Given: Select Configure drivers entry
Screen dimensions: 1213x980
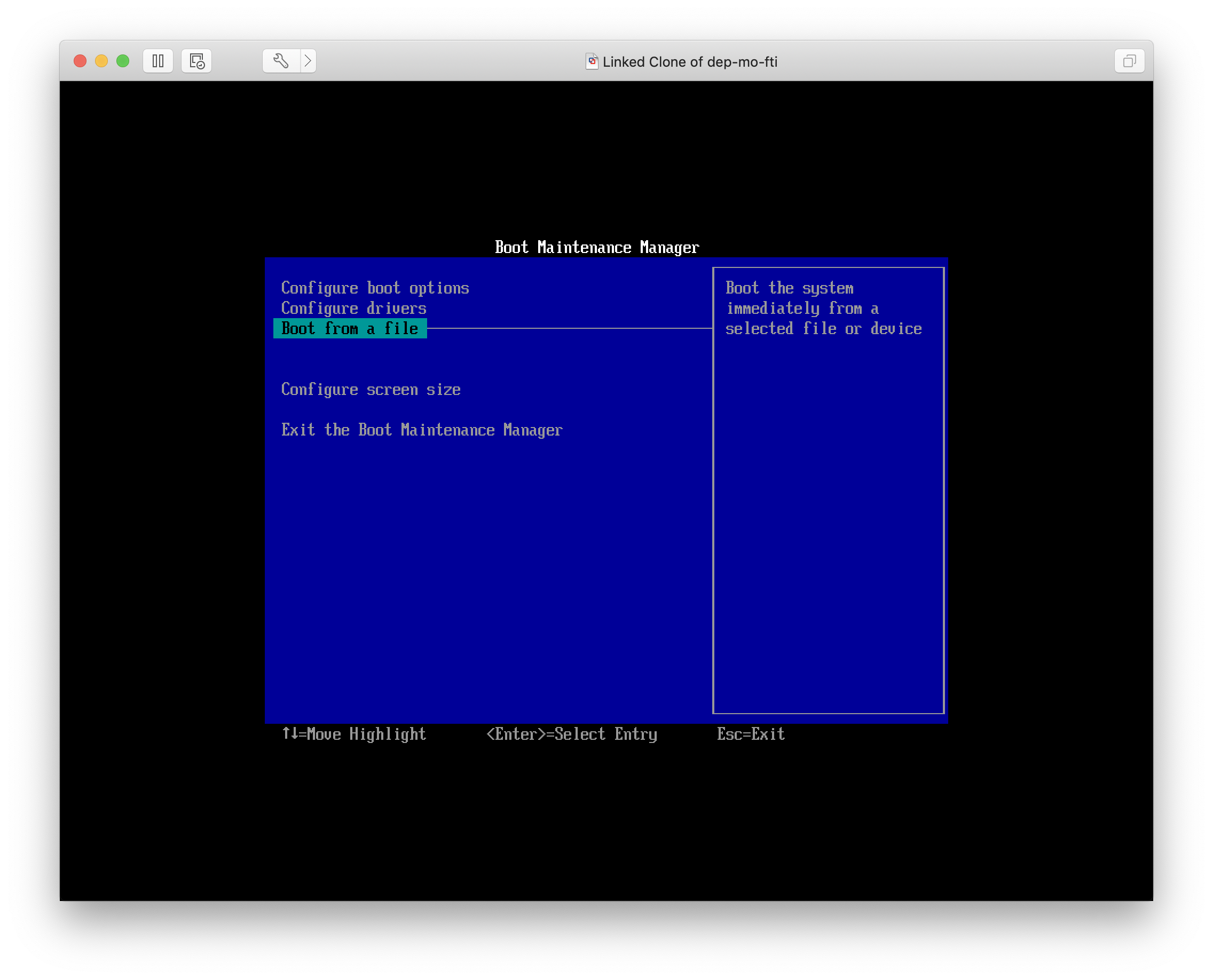Looking at the screenshot, I should pos(353,308).
